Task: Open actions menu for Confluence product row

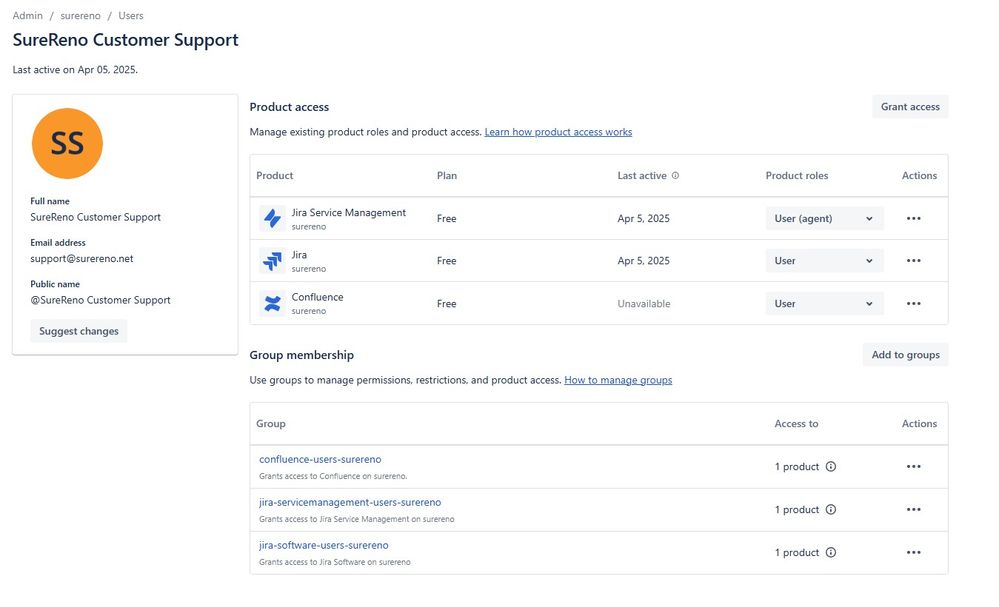Action: click(x=913, y=304)
